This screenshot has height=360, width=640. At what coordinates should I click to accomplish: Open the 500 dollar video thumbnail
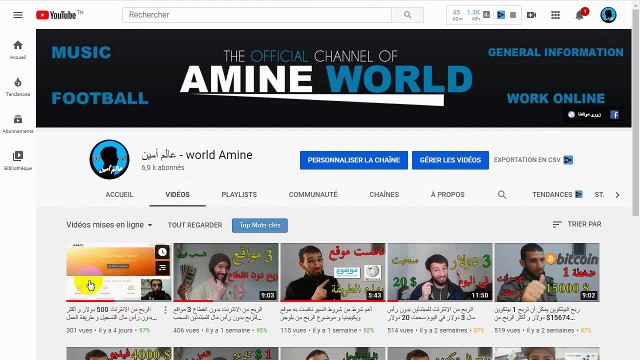119,272
